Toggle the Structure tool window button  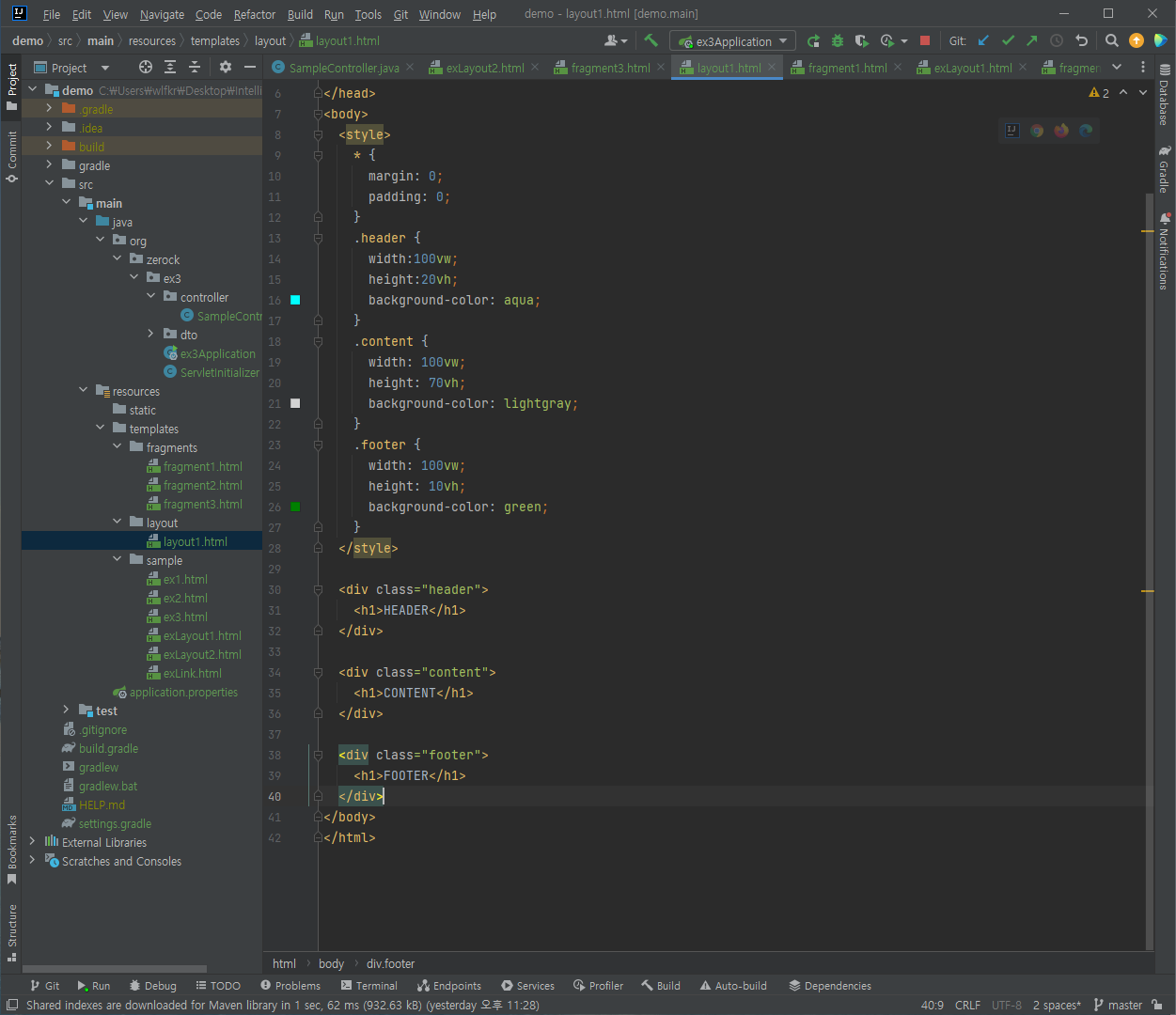(11, 933)
